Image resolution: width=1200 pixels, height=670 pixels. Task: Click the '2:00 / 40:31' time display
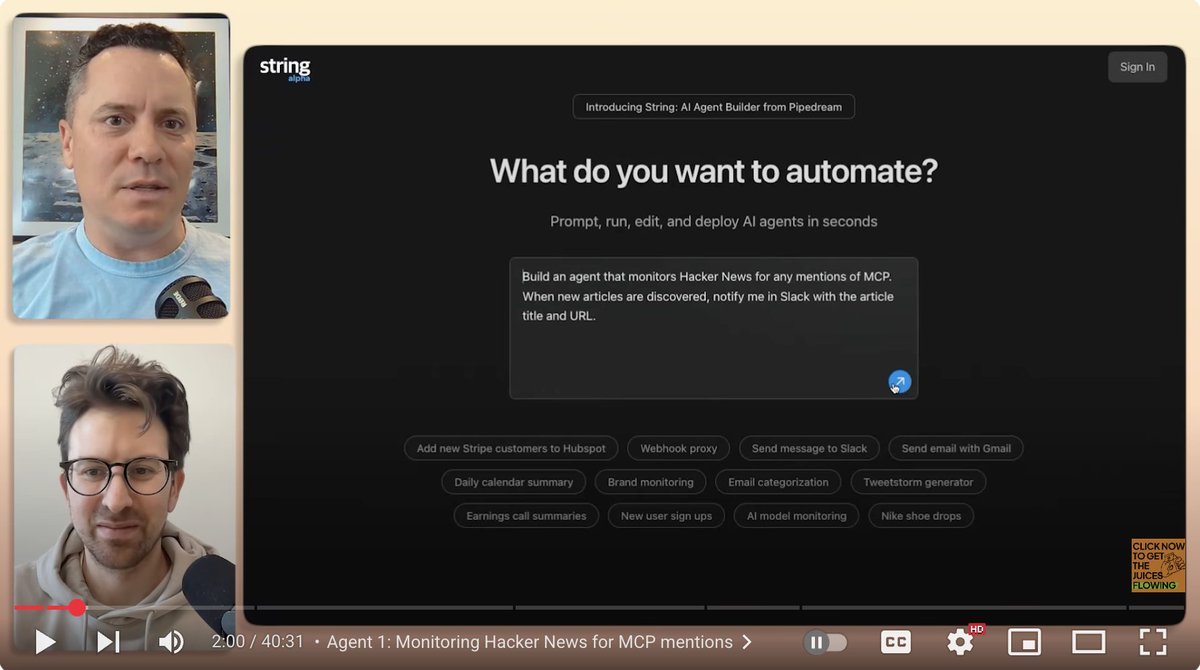tap(257, 642)
